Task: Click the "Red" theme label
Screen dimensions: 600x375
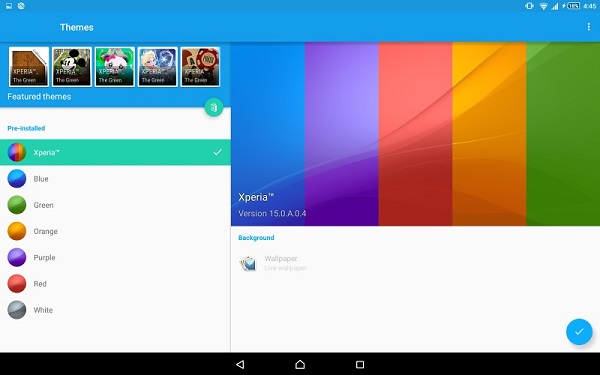Action: (x=40, y=284)
